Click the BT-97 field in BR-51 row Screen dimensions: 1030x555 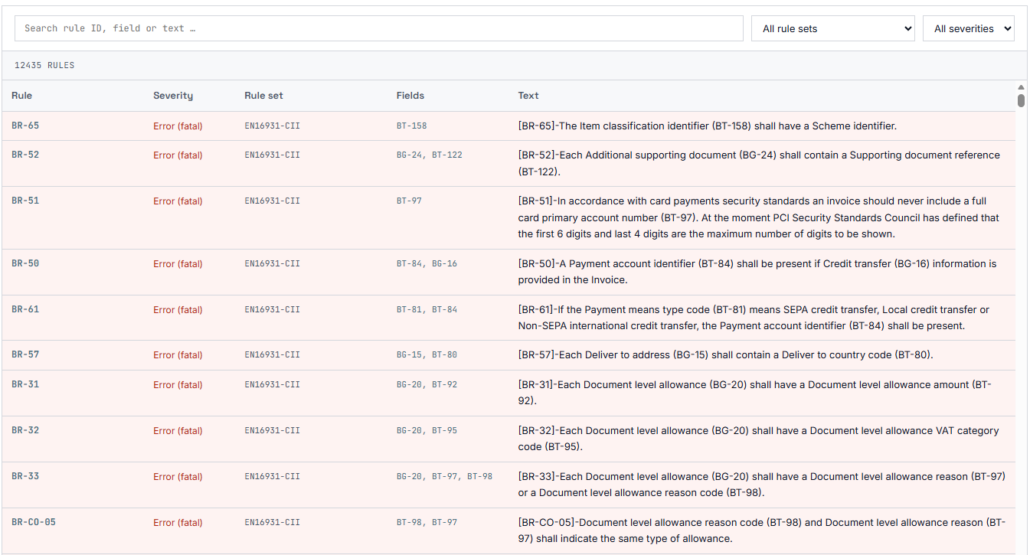click(x=409, y=201)
